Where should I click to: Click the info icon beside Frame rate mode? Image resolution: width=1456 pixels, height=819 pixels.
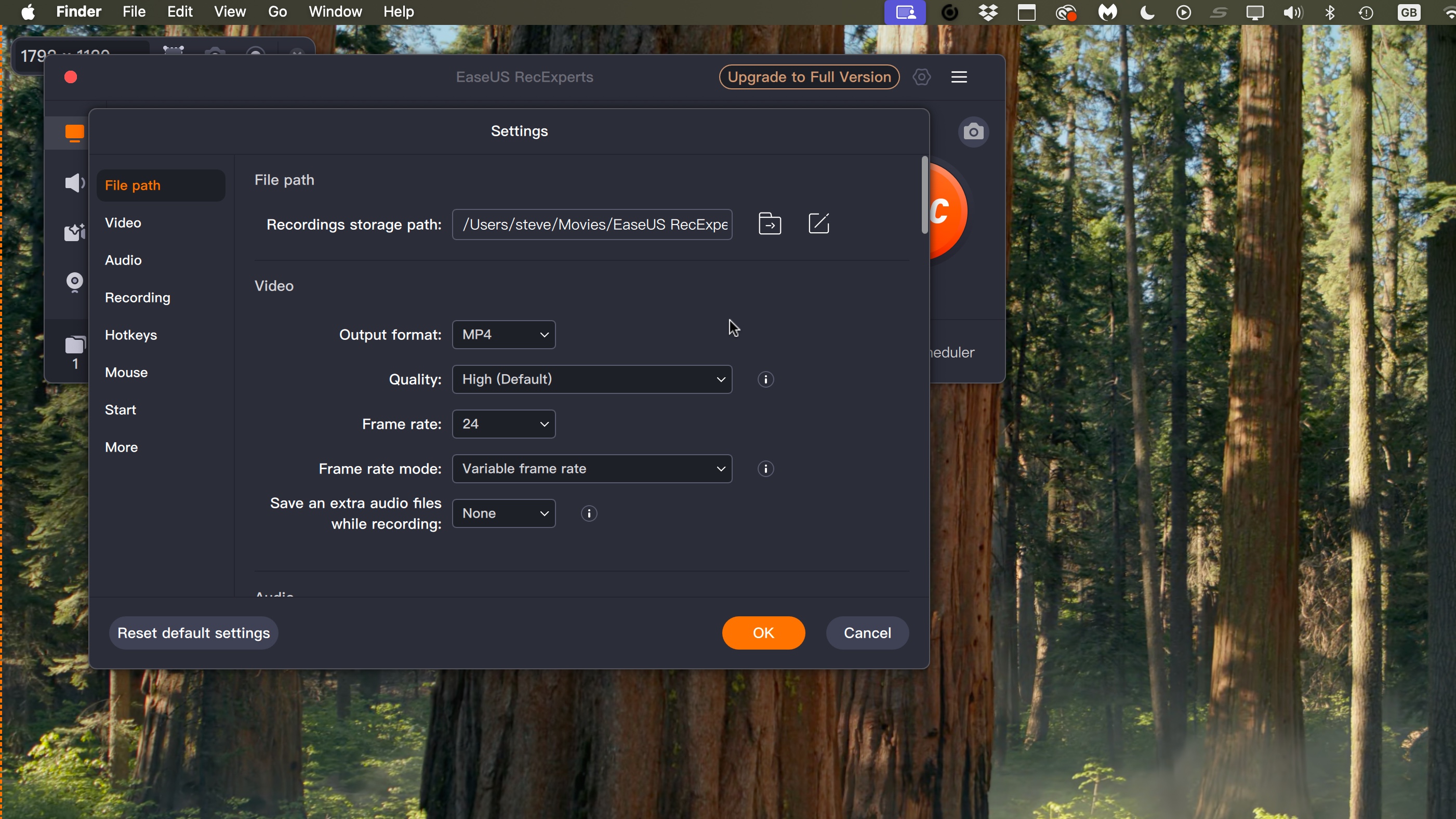766,469
